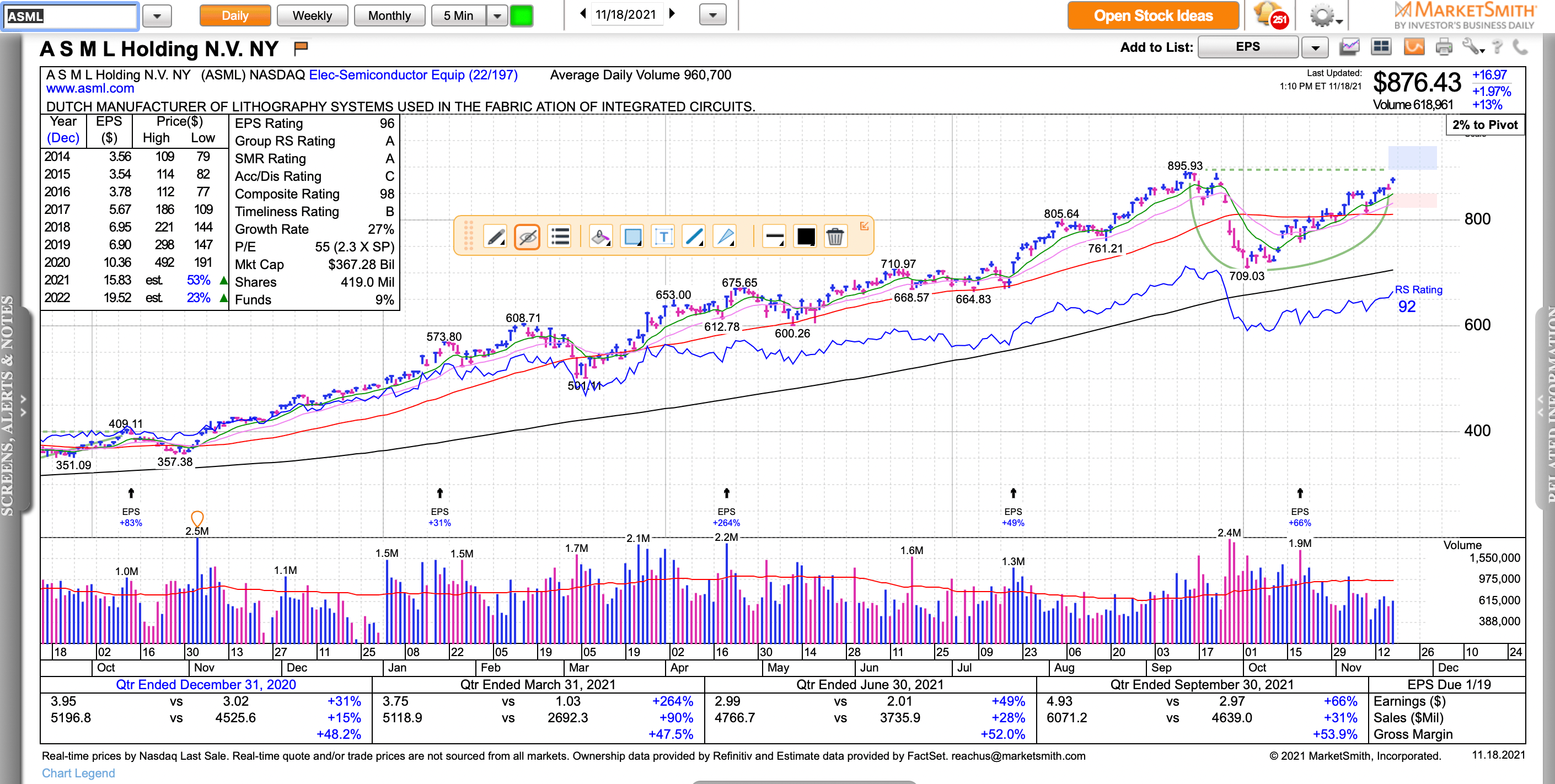Click the EPS Add to List button

[x=1247, y=46]
